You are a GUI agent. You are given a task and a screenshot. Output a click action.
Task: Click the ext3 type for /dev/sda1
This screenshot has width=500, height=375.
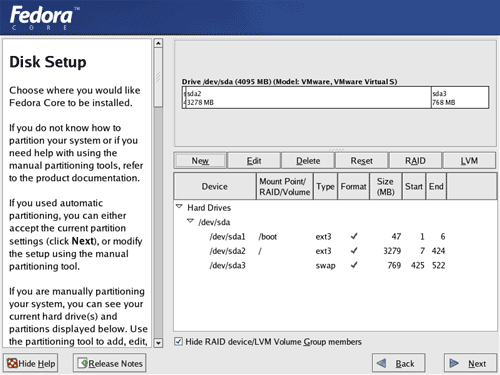323,237
